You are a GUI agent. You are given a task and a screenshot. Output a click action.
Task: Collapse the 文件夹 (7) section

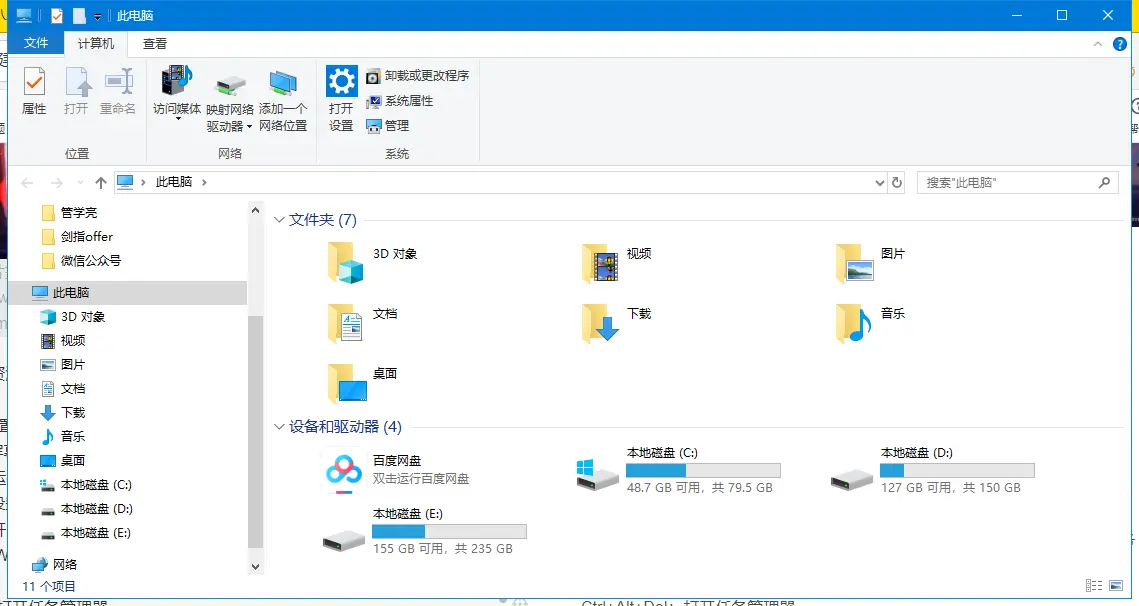[x=278, y=219]
